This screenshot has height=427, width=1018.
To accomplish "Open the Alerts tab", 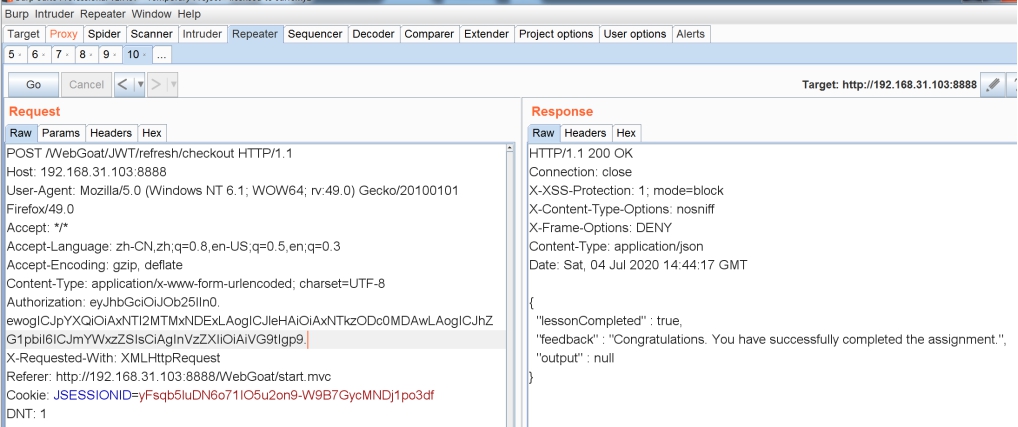I will click(690, 34).
